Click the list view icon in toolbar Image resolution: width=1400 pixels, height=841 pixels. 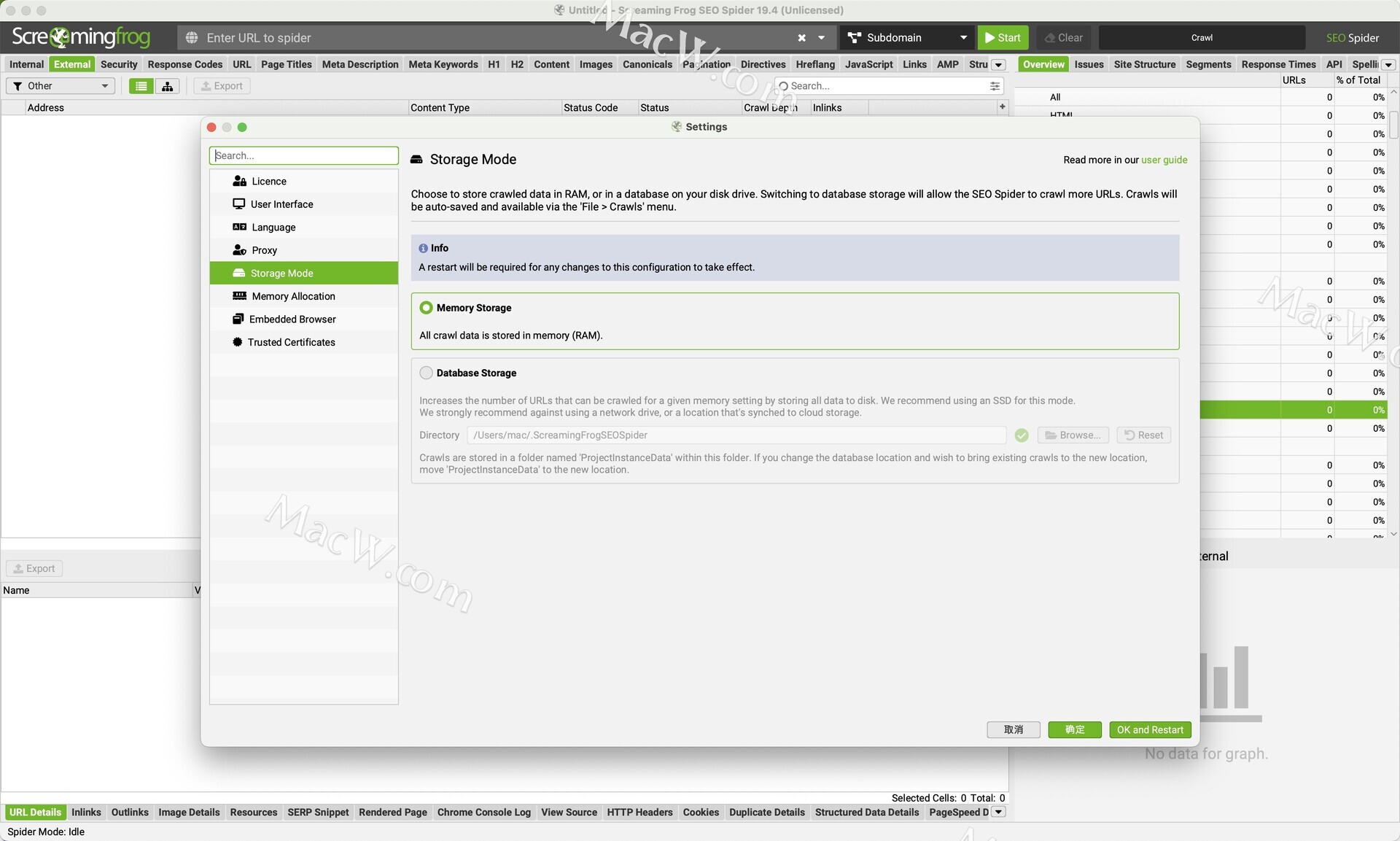coord(141,86)
